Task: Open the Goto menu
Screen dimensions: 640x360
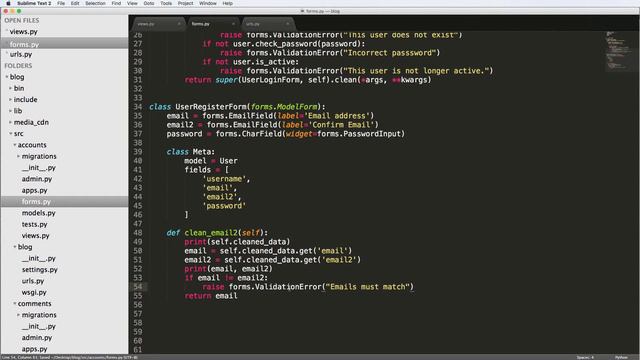Action: 149,3
